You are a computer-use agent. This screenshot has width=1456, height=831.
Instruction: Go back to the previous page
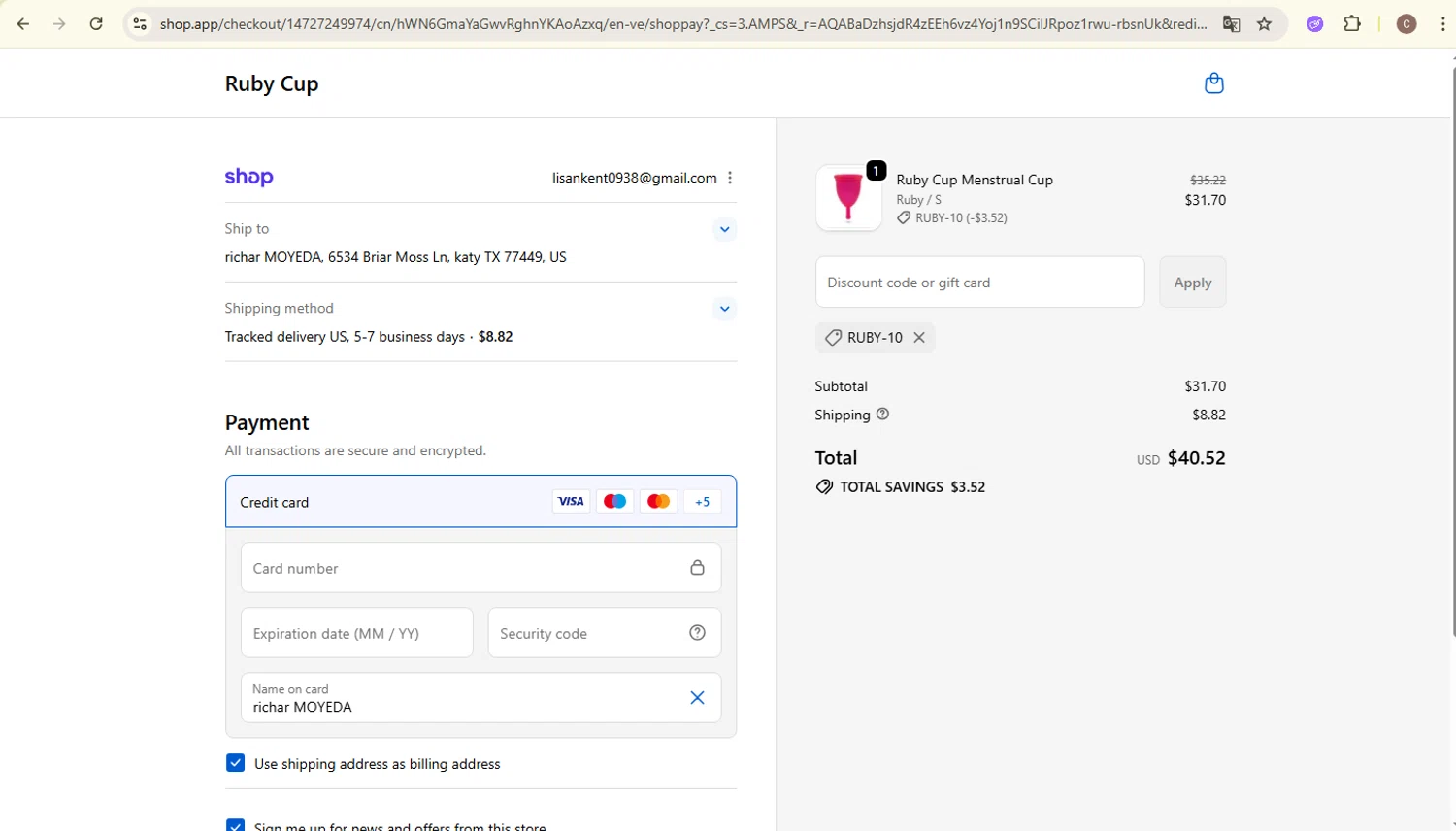pos(23,24)
